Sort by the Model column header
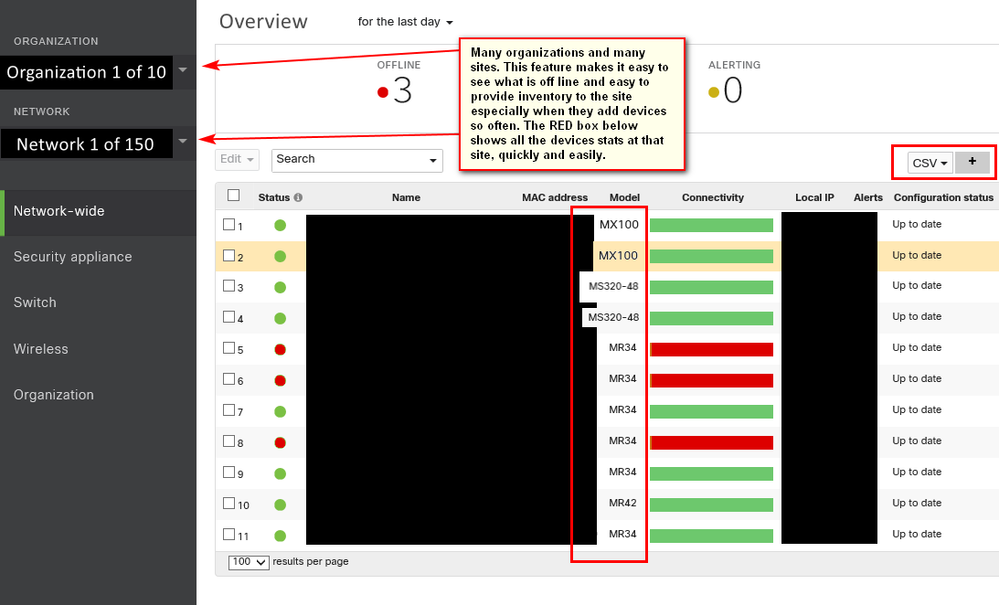 [624, 197]
